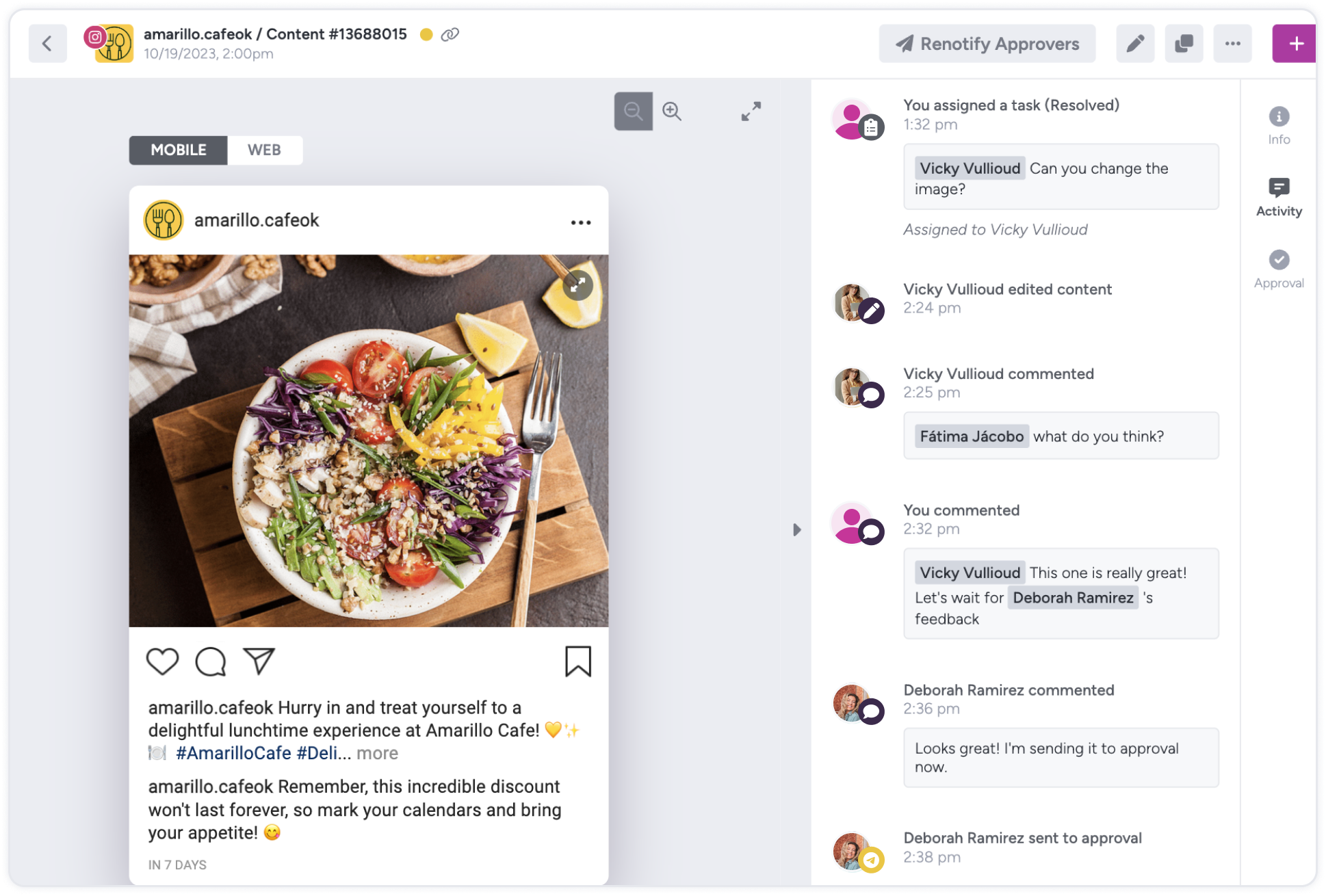
Task: Expand the more options menu
Action: [1231, 42]
